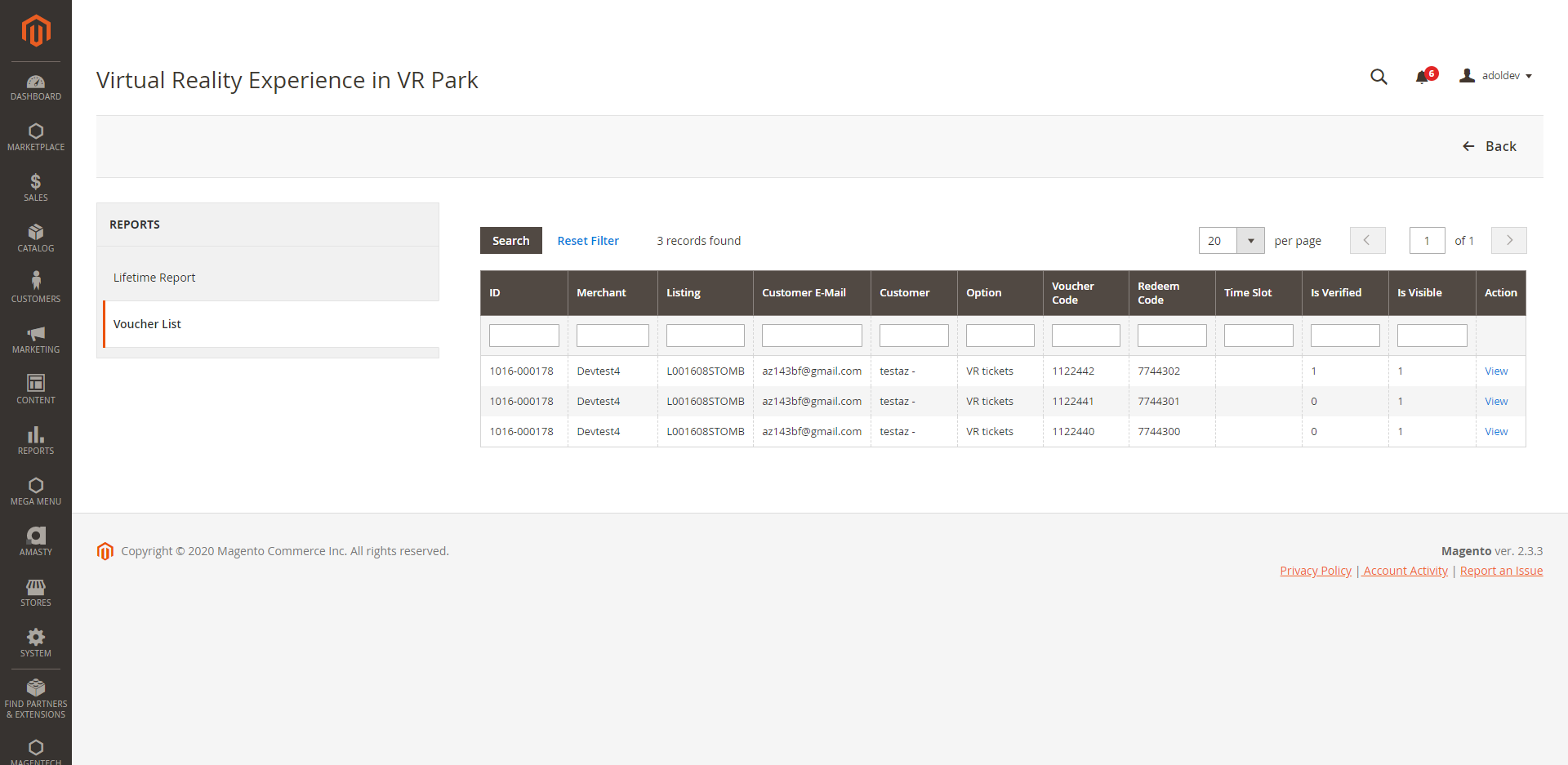Viewport: 1568px width, 765px height.
Task: Open the Marketplace sidebar section
Action: point(36,138)
